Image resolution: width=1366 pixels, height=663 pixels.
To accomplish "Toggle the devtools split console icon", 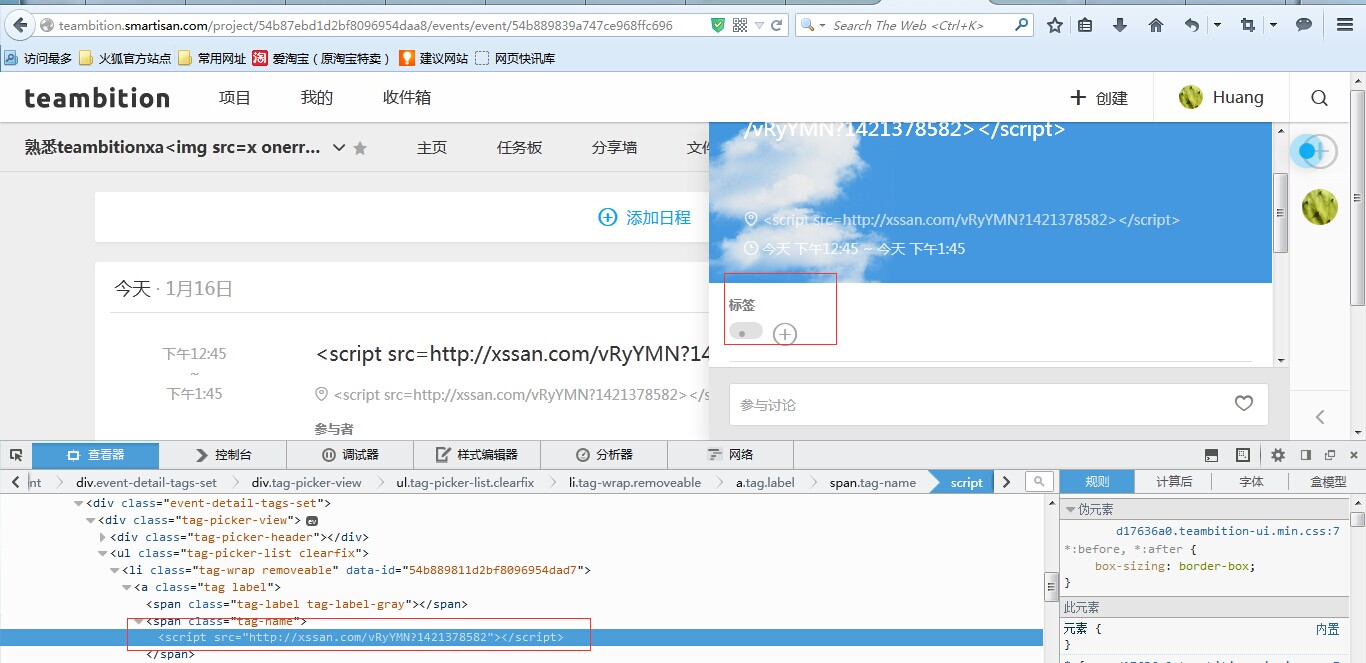I will coord(1211,455).
